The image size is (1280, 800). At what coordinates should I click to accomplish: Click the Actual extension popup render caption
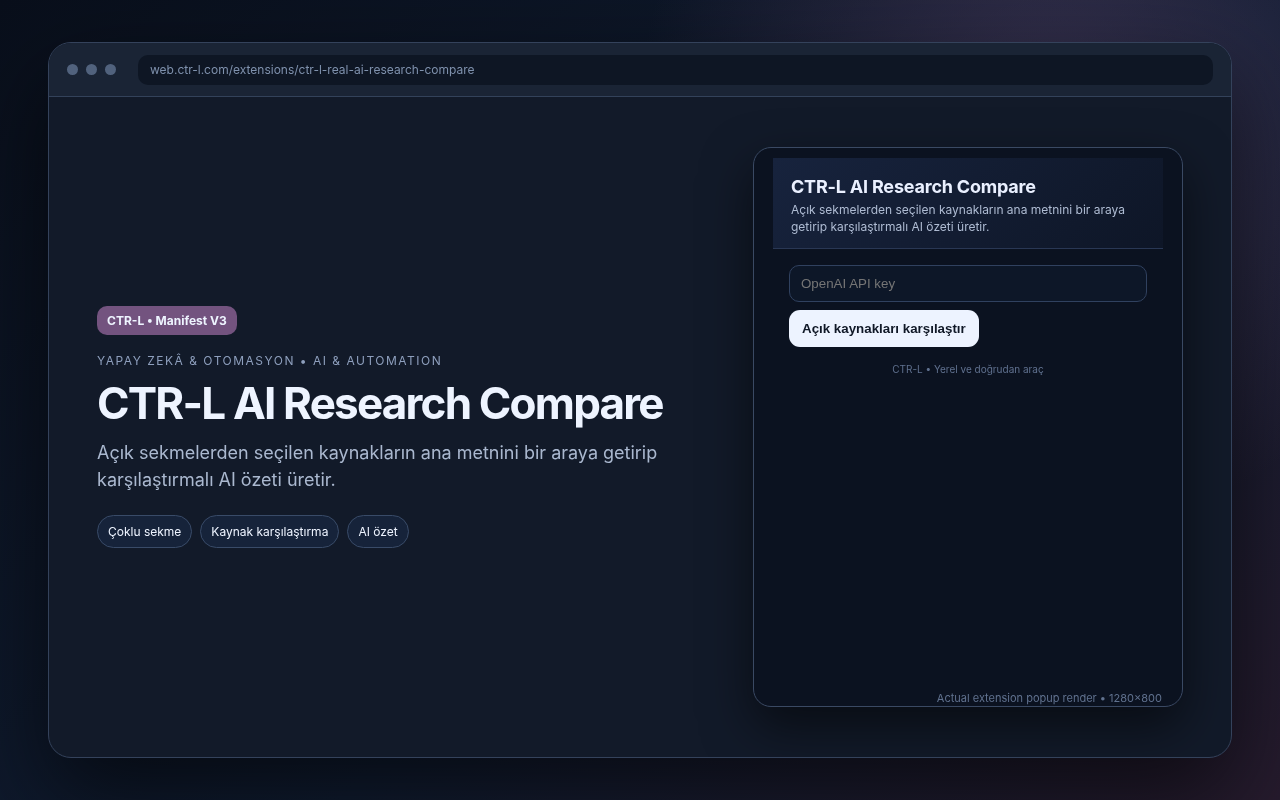(1049, 698)
